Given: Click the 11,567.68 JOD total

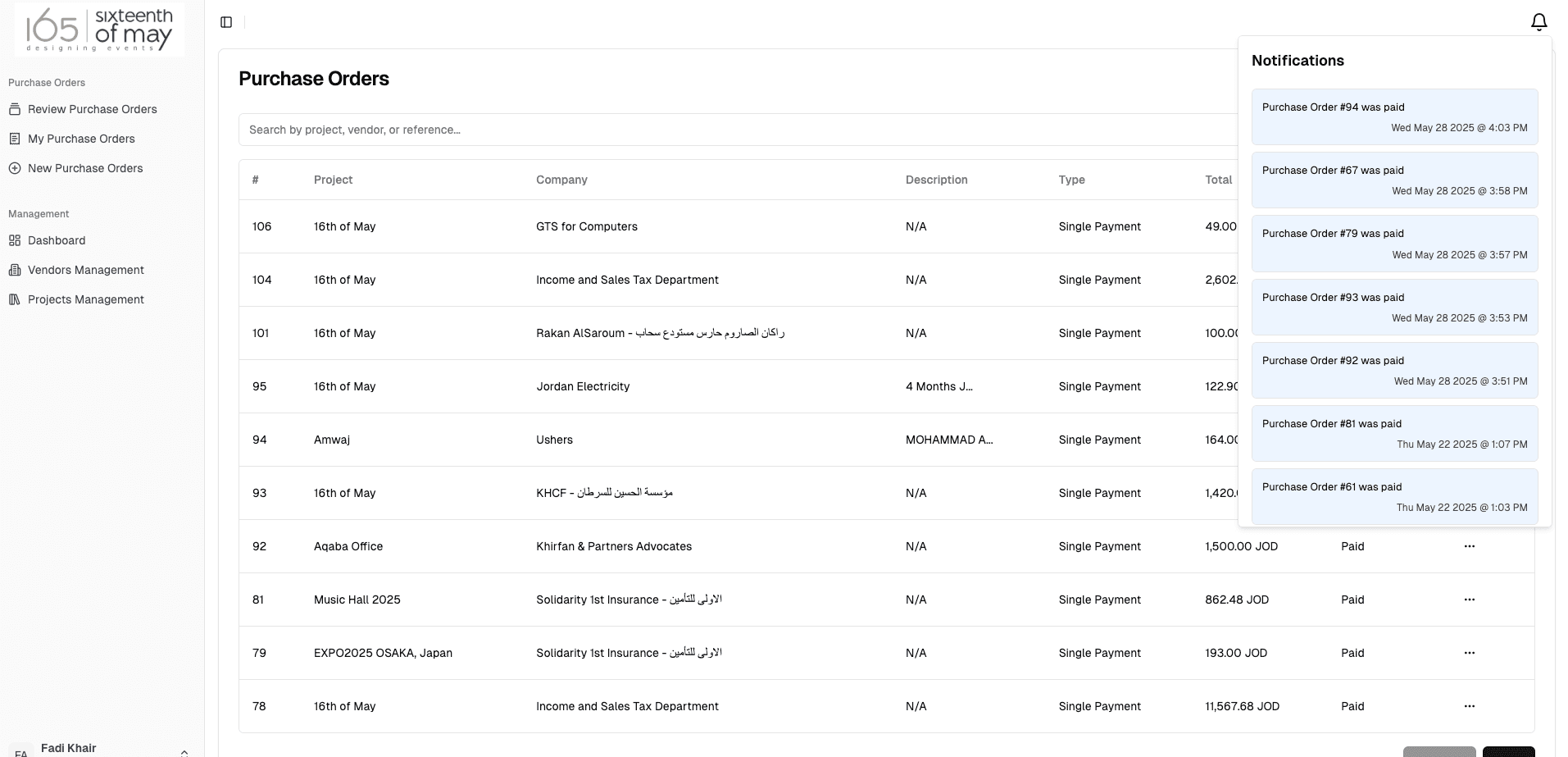Looking at the screenshot, I should click(1242, 706).
